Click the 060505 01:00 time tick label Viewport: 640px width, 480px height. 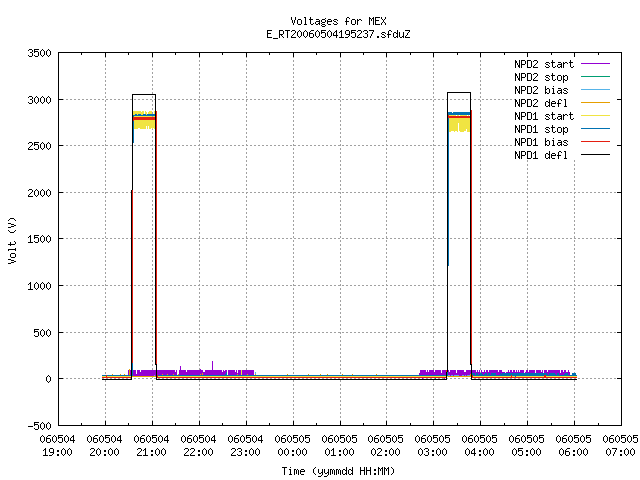click(339, 446)
